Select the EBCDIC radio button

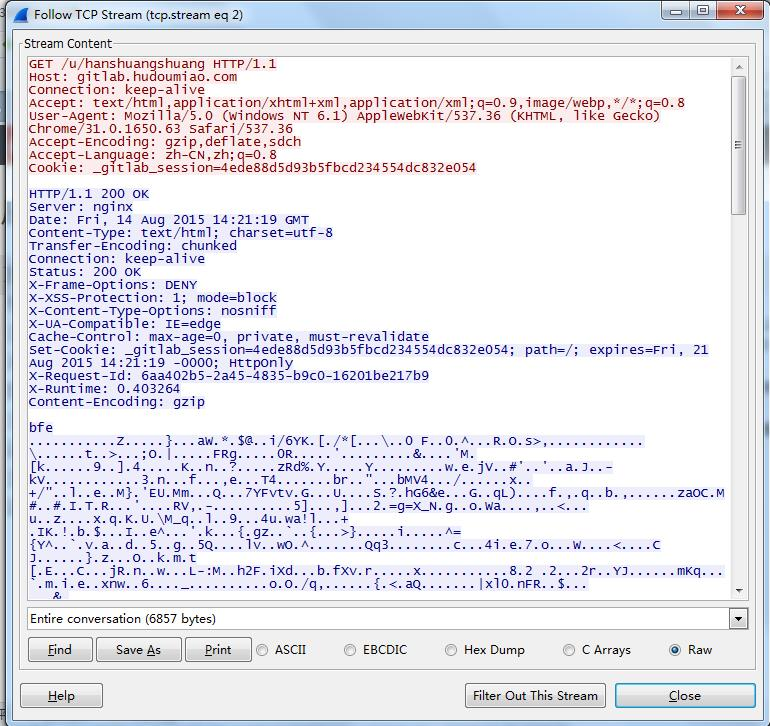[x=350, y=650]
